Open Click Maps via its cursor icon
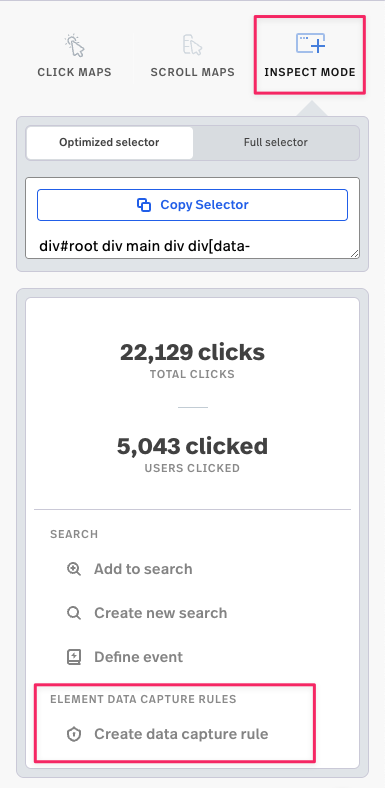The image size is (385, 788). 74,45
